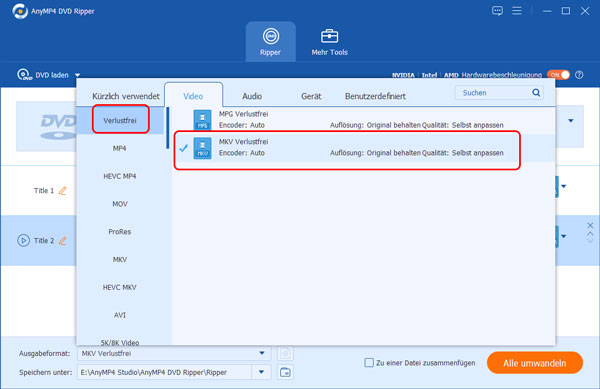Screen dimensions: 600x389
Task: Click the Alle umwandeln button
Action: pyautogui.click(x=535, y=363)
